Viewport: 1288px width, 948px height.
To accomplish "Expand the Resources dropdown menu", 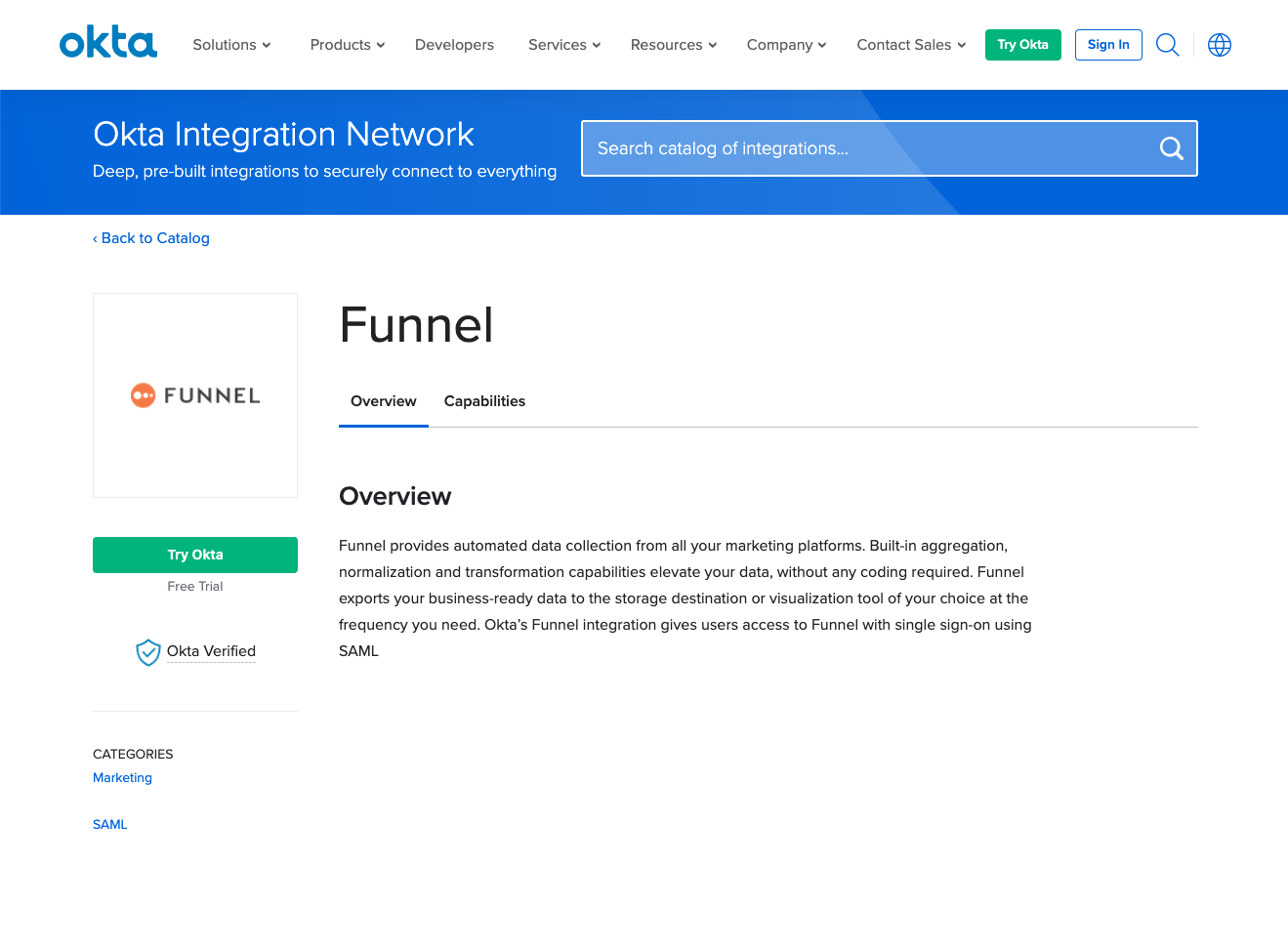I will click(674, 45).
